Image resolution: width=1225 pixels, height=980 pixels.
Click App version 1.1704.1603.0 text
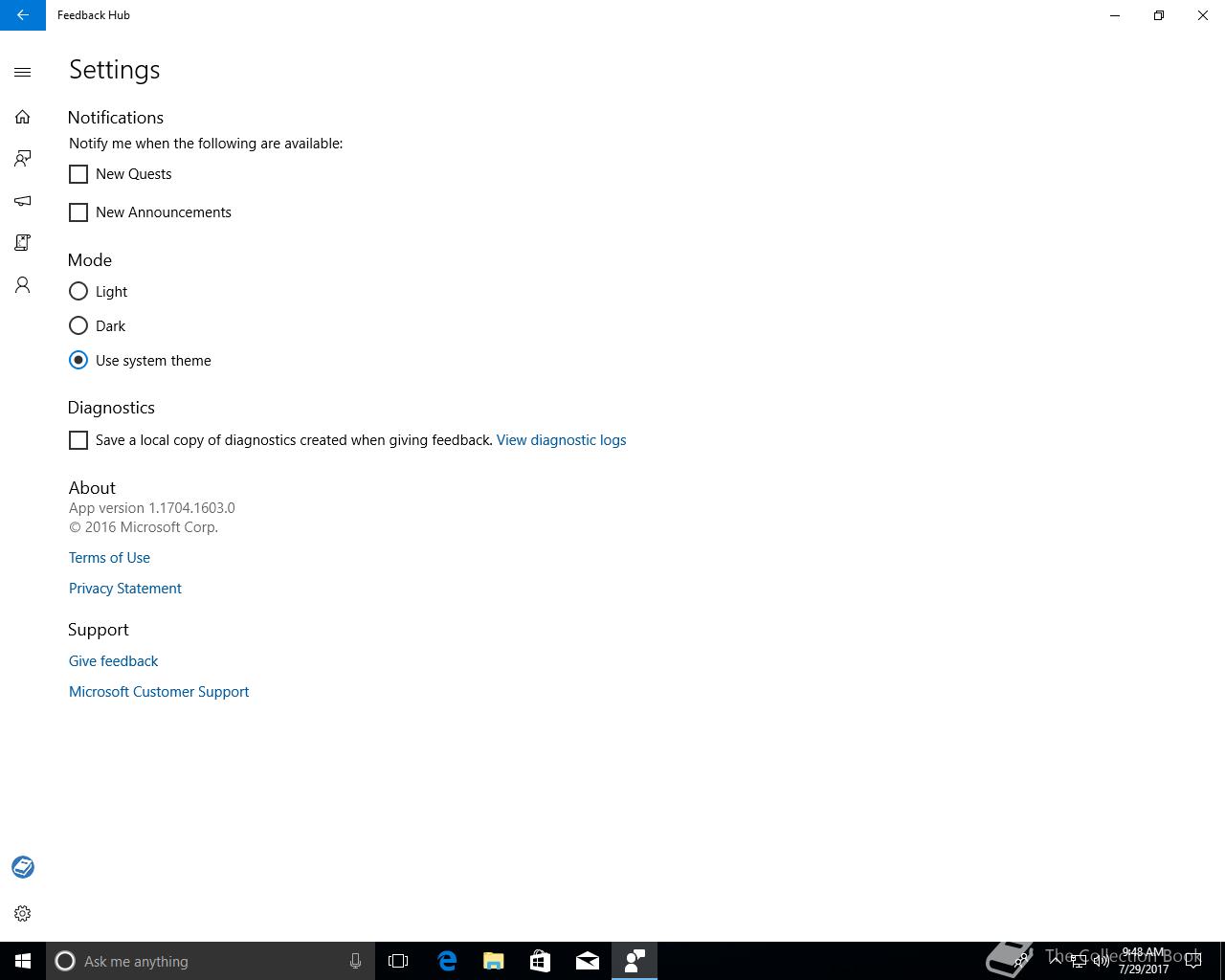(152, 508)
